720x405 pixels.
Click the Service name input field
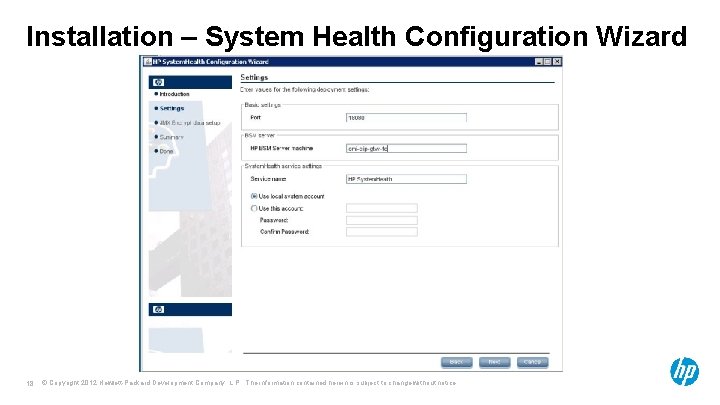click(x=406, y=179)
